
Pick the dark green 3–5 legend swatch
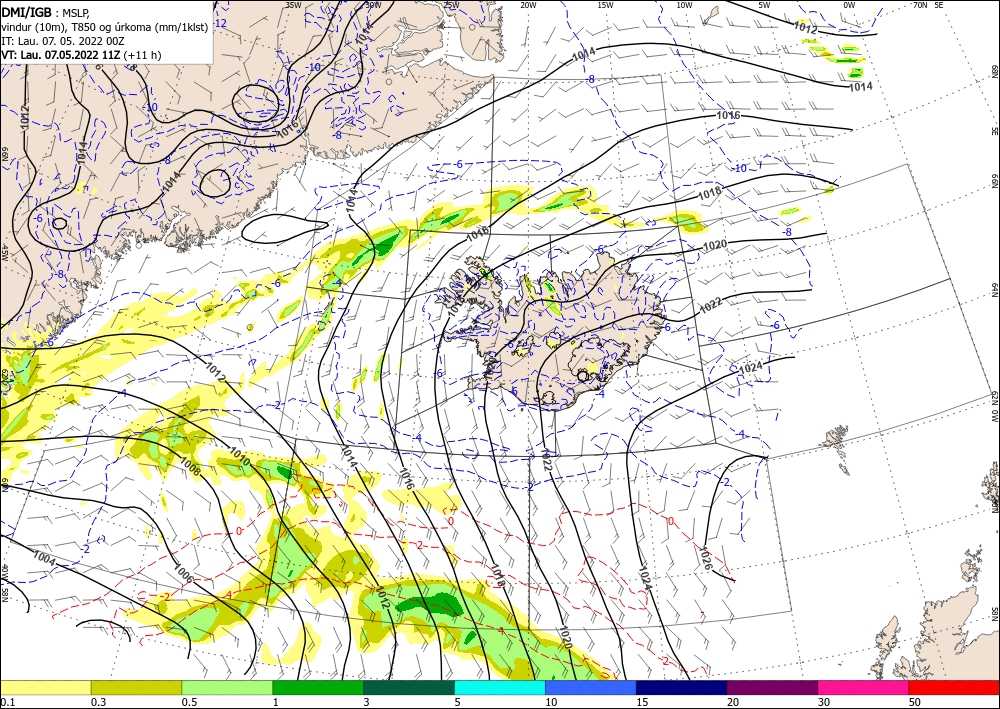coord(409,687)
